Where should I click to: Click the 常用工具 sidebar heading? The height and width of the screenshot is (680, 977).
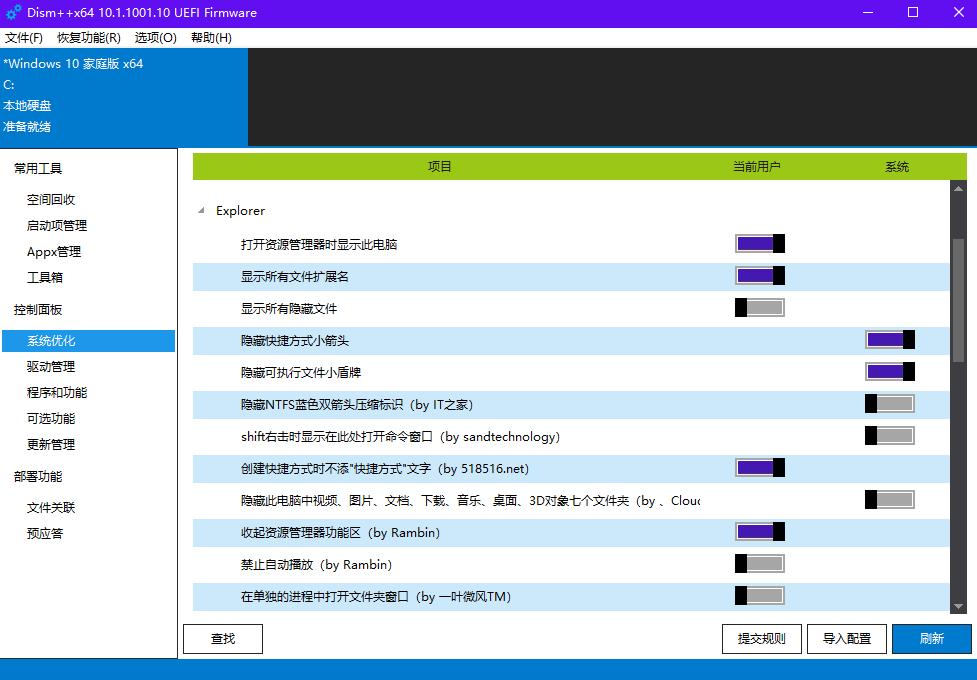(38, 168)
